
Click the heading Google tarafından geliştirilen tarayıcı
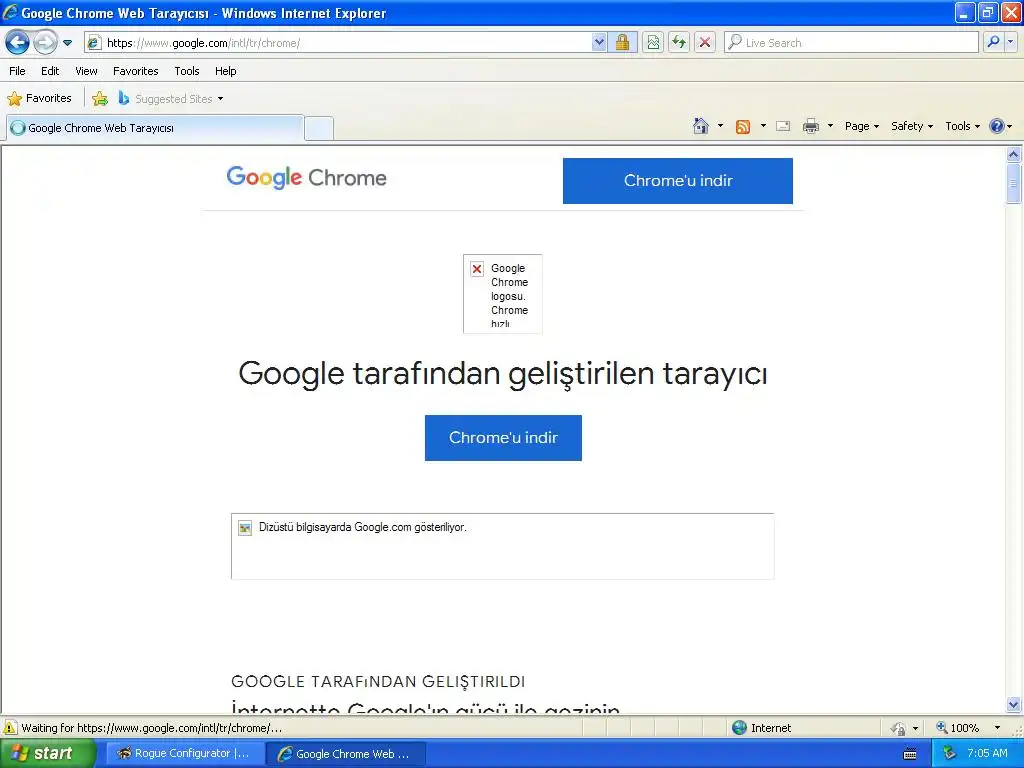click(x=503, y=374)
